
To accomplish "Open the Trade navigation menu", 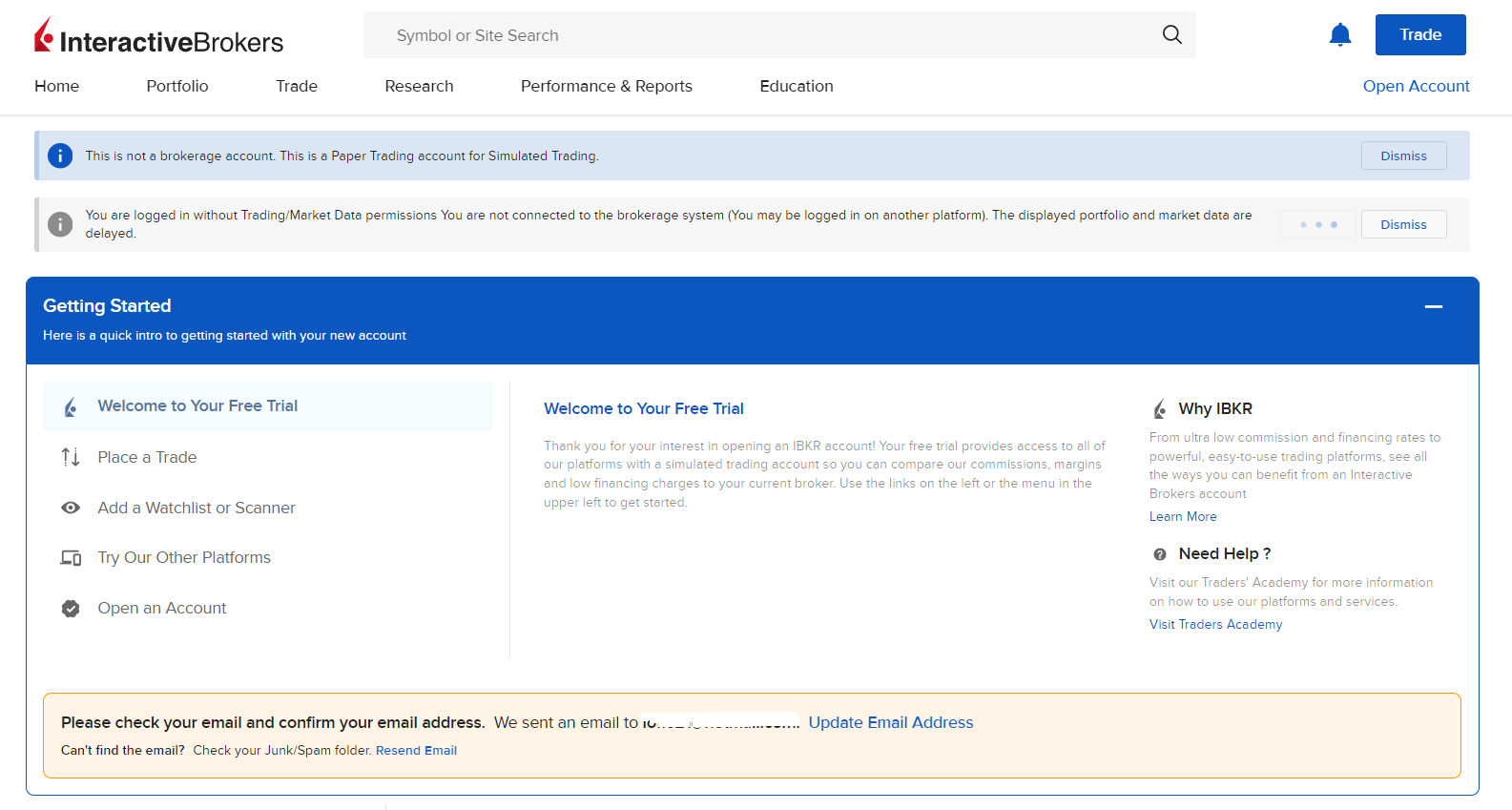I will click(x=297, y=86).
